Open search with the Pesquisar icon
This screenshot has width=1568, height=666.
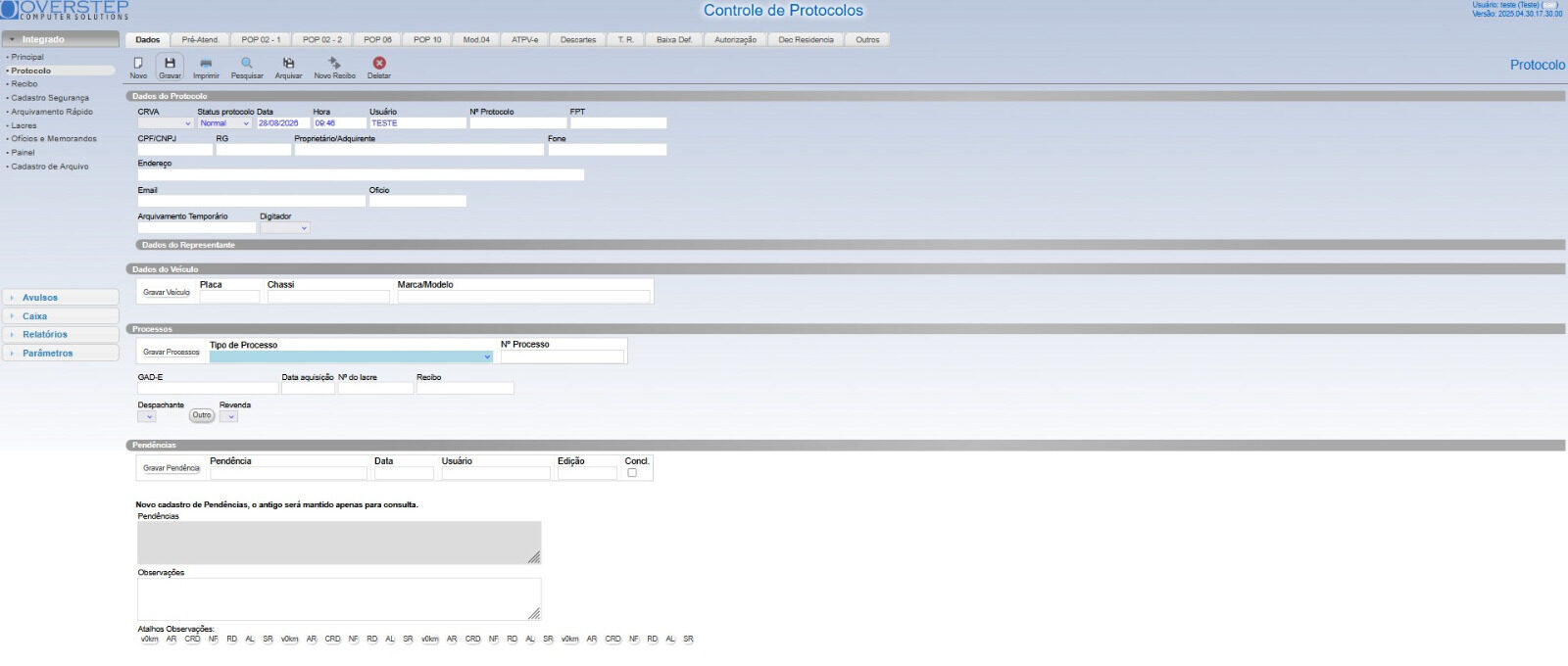click(x=247, y=67)
